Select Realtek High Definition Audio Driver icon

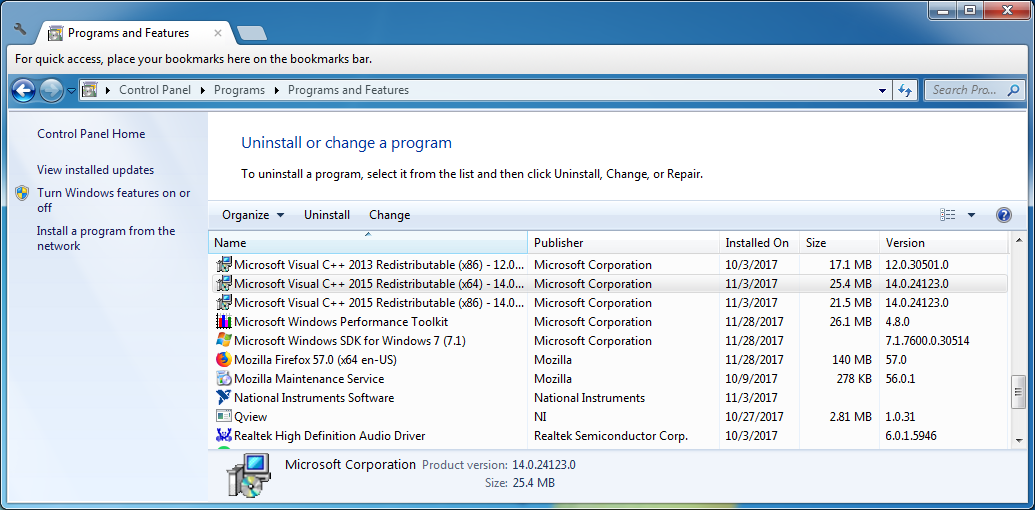(224, 435)
